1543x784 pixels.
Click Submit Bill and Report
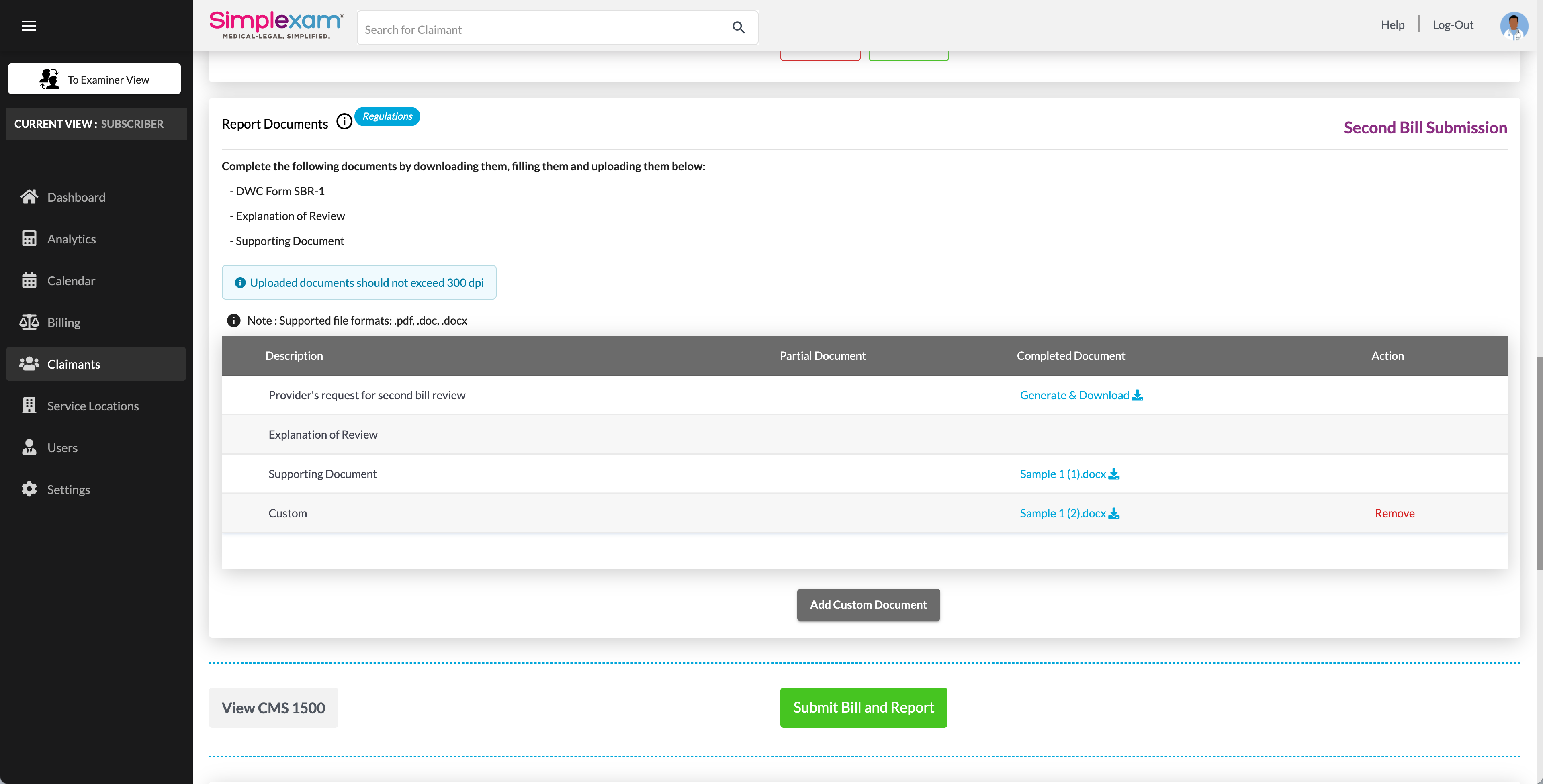click(863, 707)
